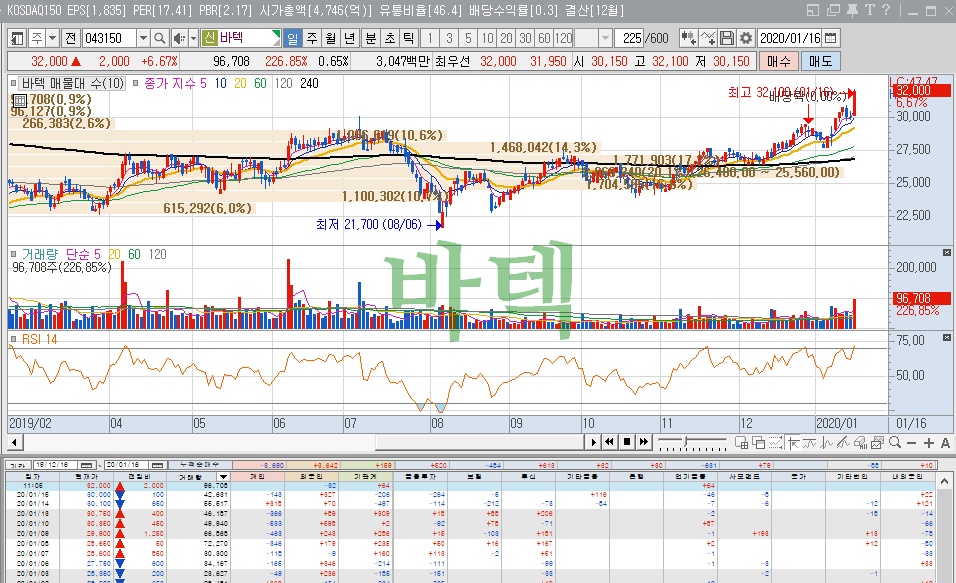Select the 60 interval button

pos(544,38)
